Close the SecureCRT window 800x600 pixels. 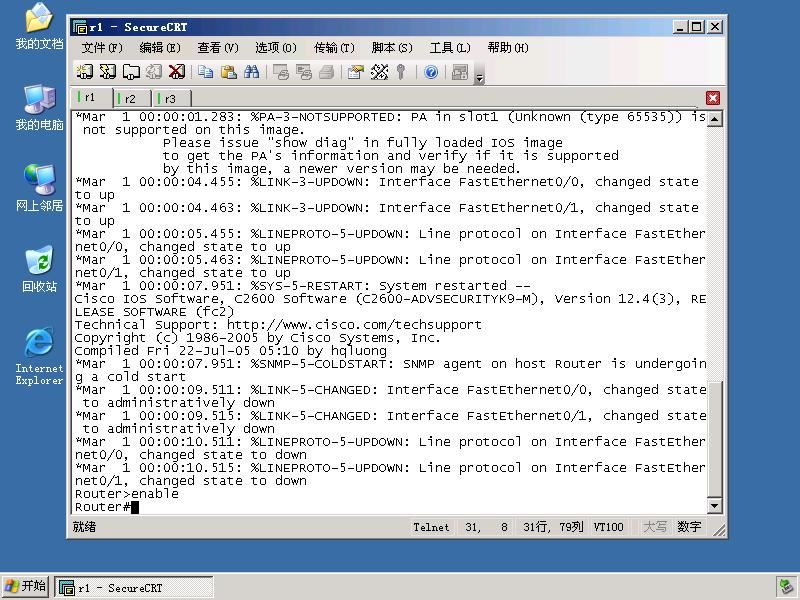[x=715, y=27]
